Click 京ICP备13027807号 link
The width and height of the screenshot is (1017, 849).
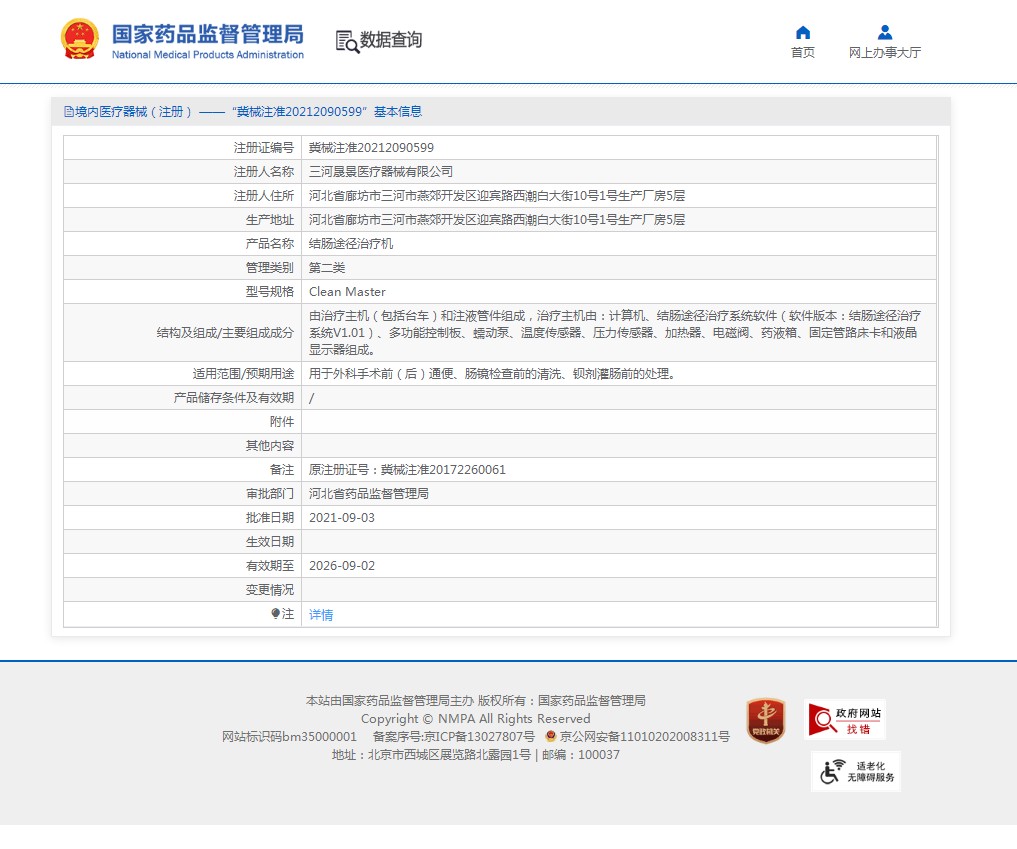(x=479, y=737)
